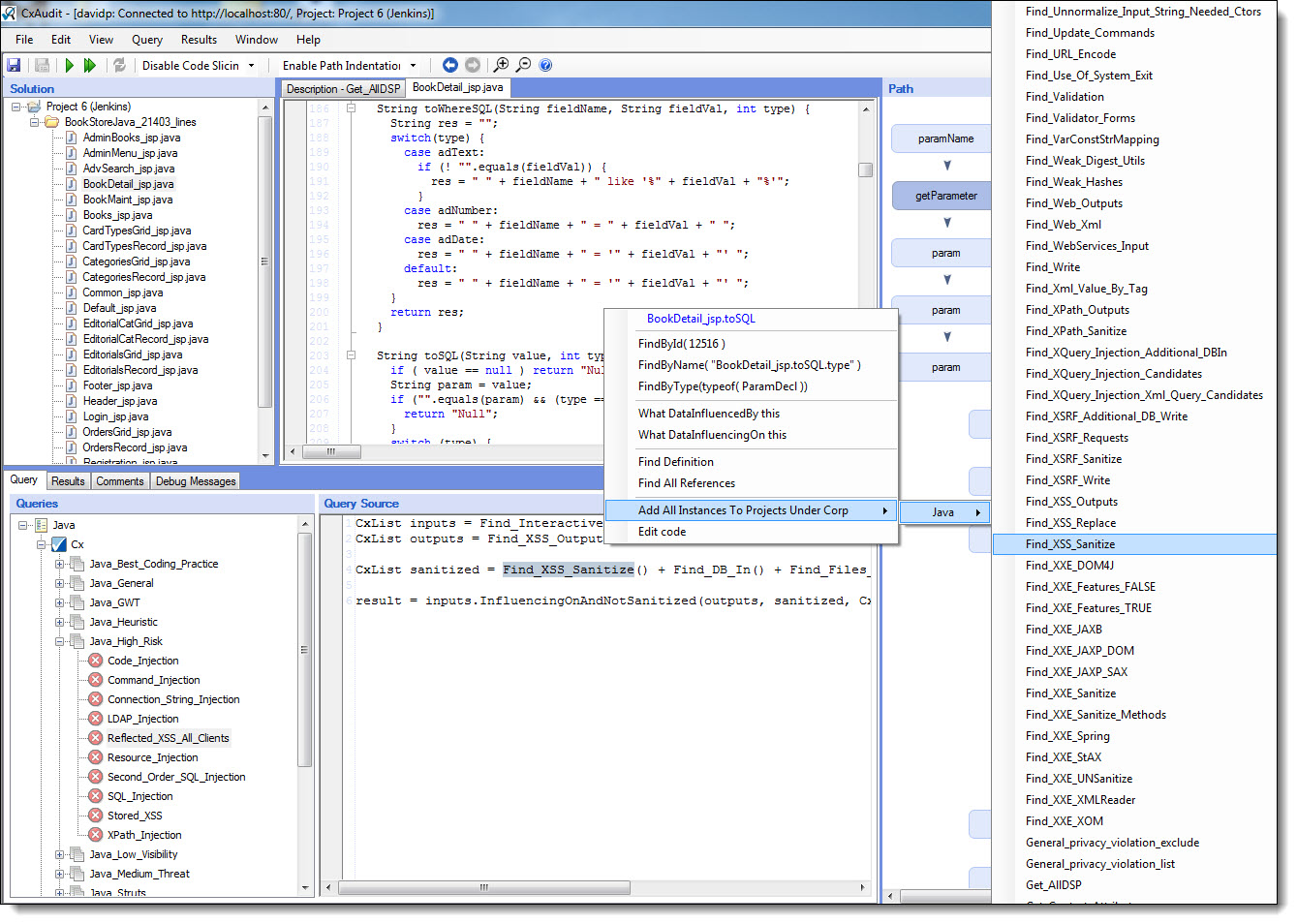Screen dimensions: 1297x924
Task: Click BookDetail_jsp.toSQL link in context menu
Action: [701, 319]
